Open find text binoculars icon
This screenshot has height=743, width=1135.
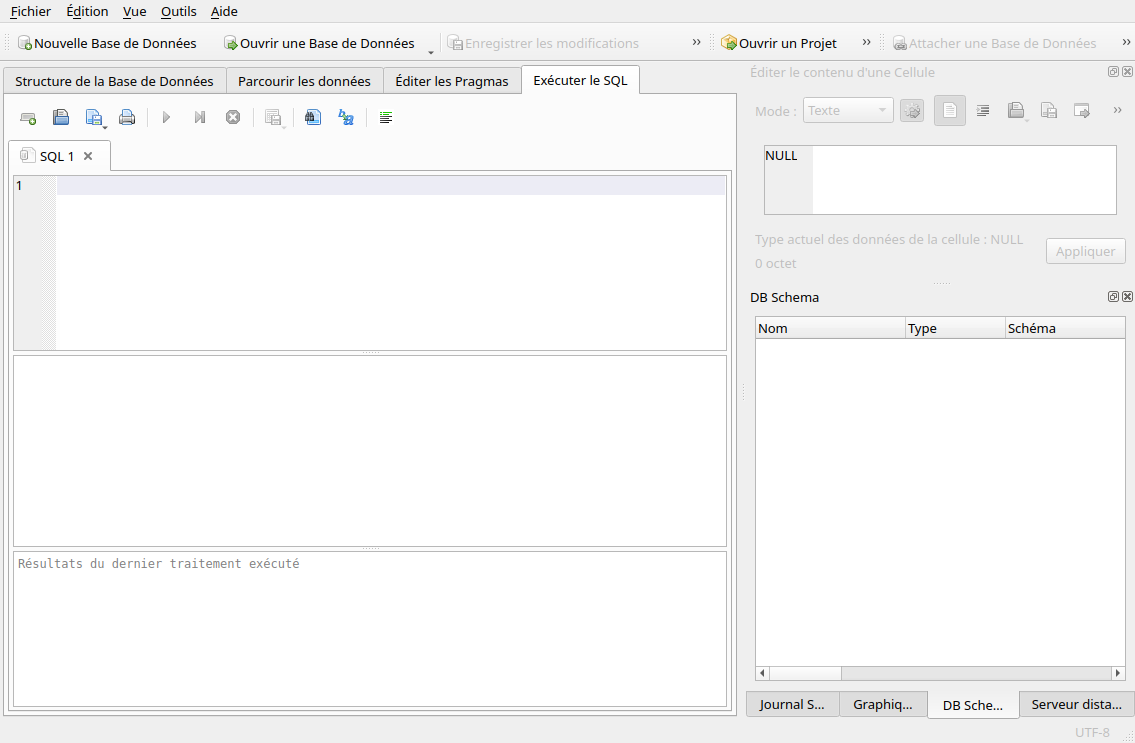pyautogui.click(x=313, y=118)
